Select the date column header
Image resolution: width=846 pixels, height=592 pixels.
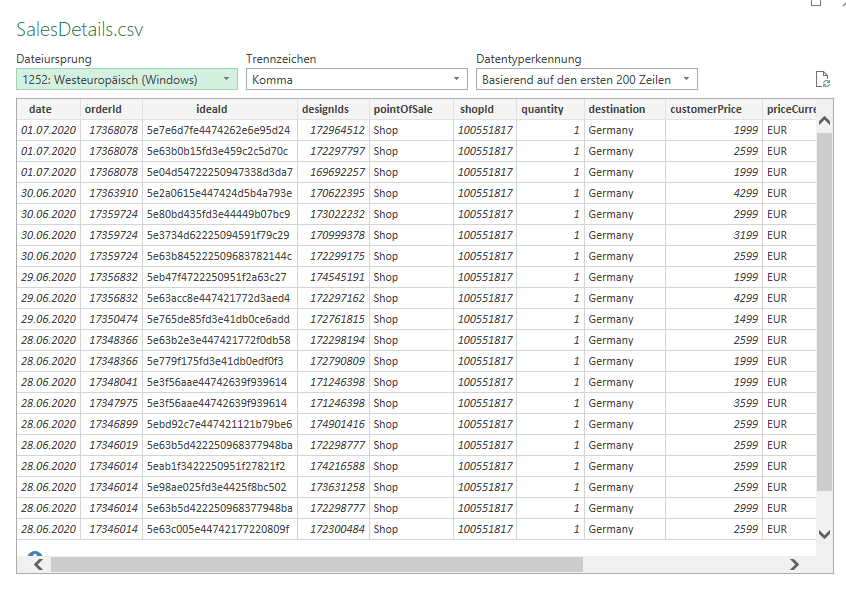tap(41, 109)
